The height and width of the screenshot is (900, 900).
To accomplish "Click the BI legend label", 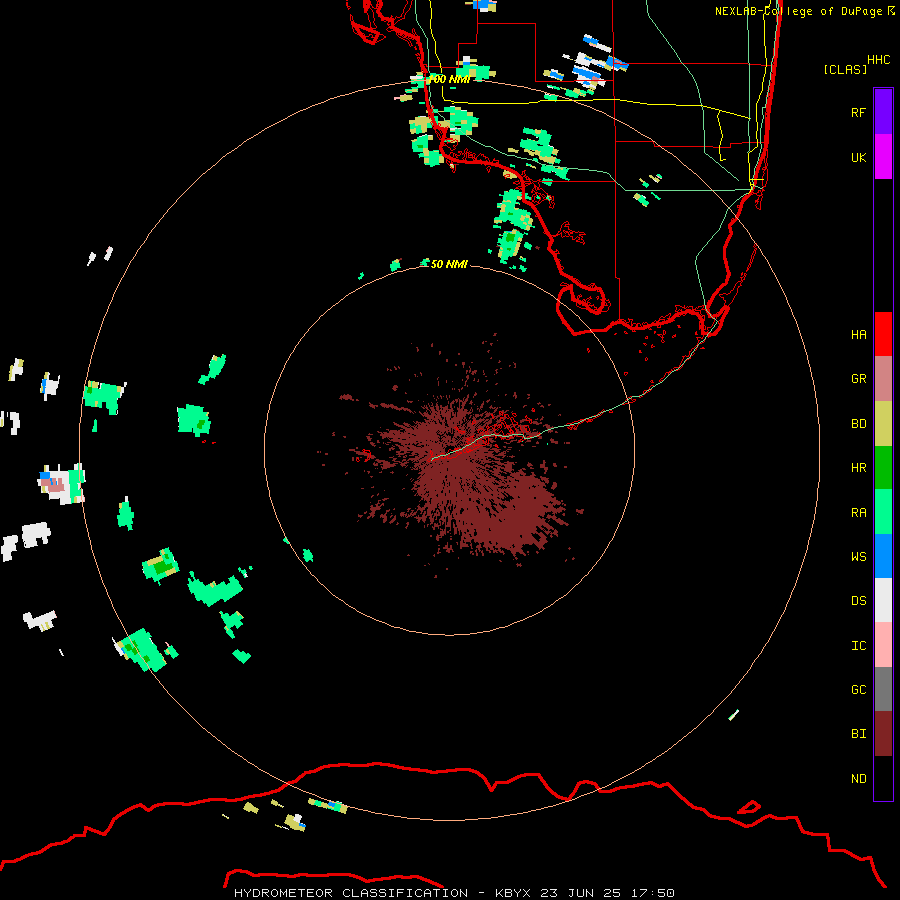I will (x=858, y=734).
